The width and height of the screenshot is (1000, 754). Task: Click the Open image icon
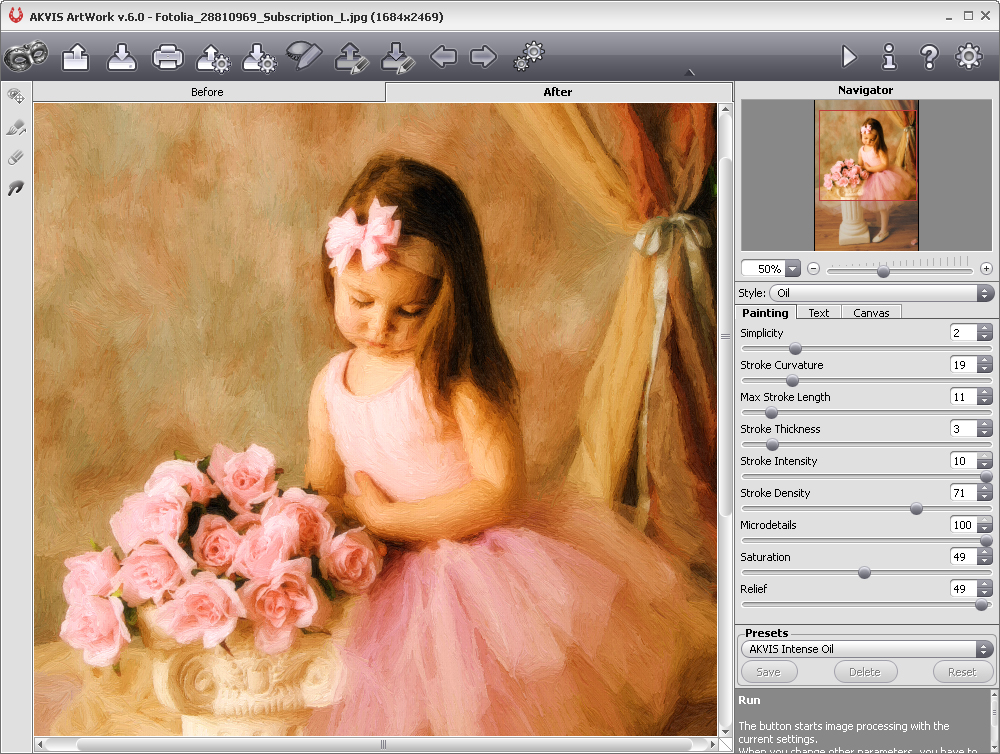pos(76,57)
